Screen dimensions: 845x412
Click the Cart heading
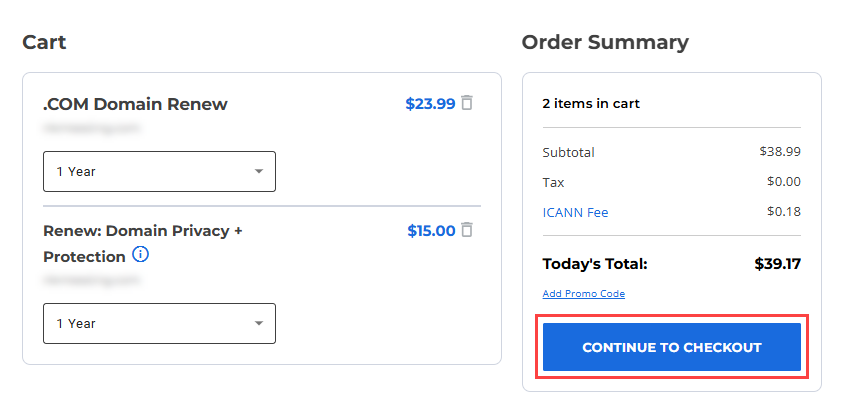pos(44,42)
